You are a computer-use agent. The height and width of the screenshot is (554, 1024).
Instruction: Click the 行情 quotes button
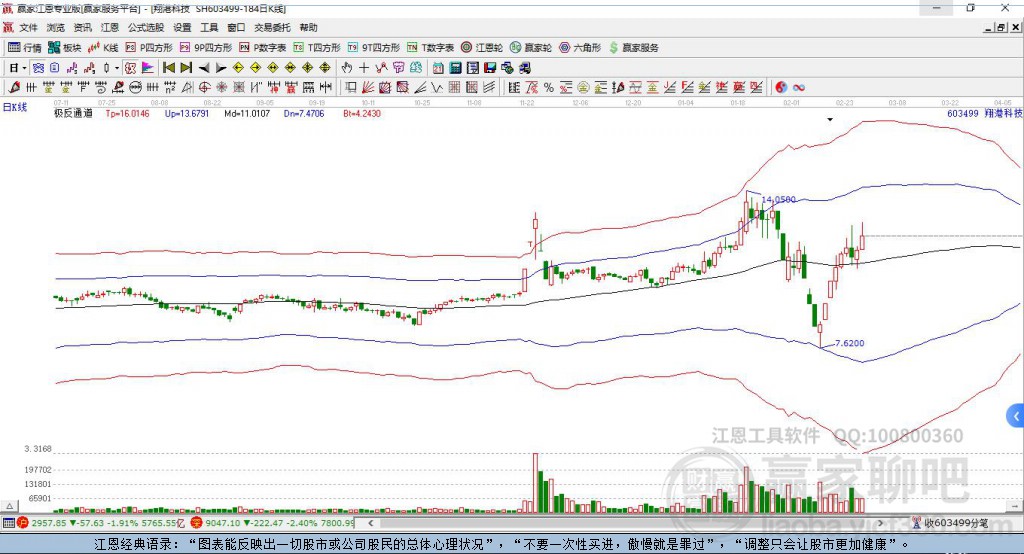point(24,48)
